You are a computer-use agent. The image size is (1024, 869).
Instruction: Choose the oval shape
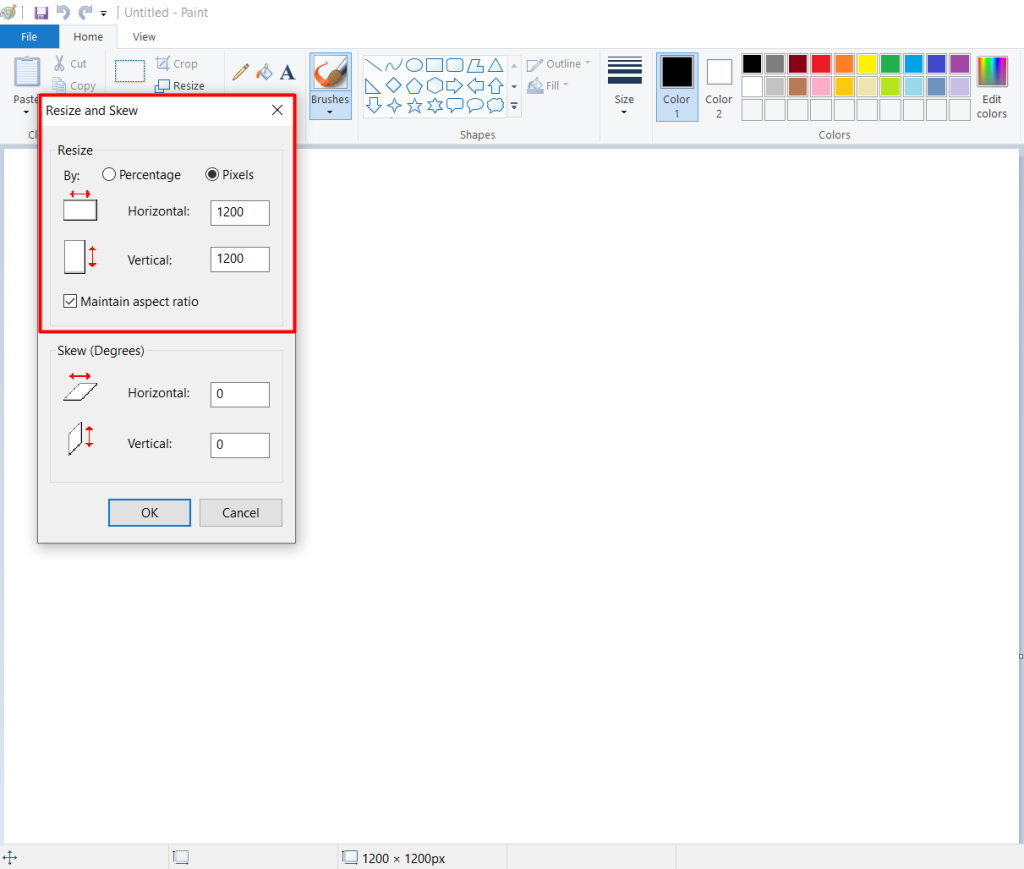414,65
